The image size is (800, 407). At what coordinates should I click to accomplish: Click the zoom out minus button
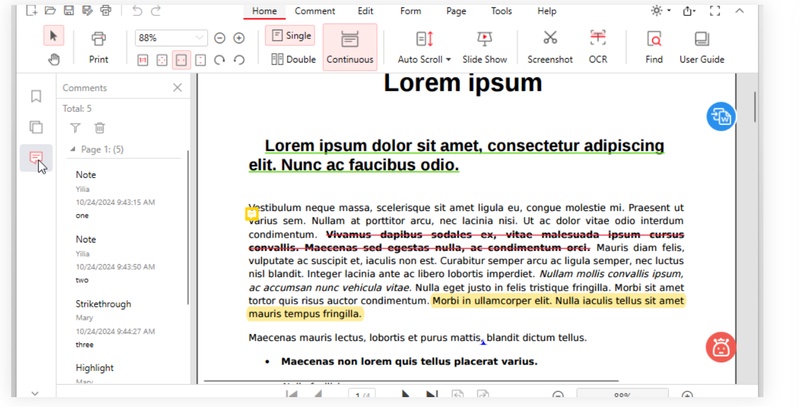(x=220, y=38)
